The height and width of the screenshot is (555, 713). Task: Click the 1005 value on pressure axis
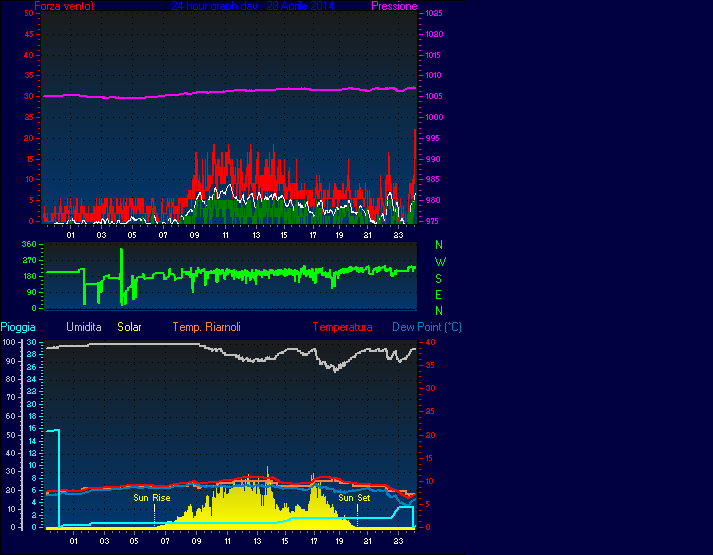coord(434,96)
